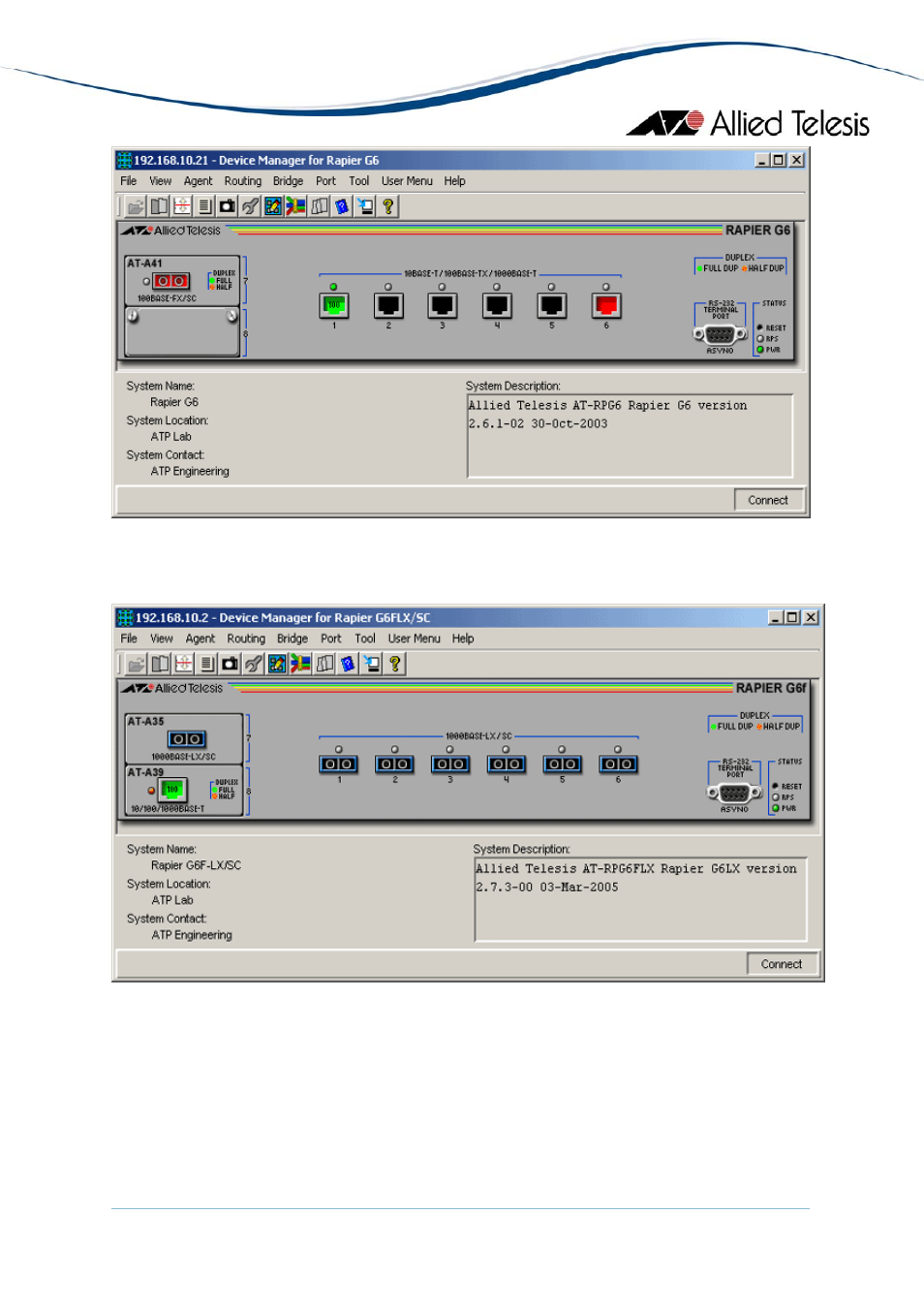Click the blue chart icon in Rapier G6FLX/SC toolbar
The width and height of the screenshot is (924, 1308).
point(277,664)
